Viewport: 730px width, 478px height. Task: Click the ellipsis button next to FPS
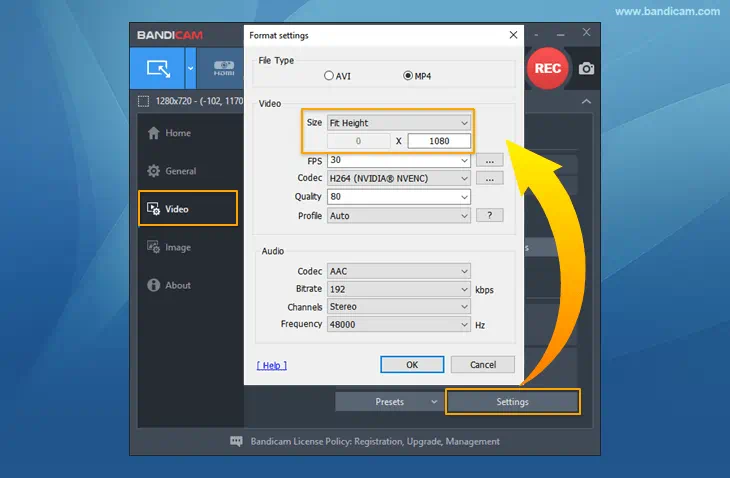(x=490, y=160)
